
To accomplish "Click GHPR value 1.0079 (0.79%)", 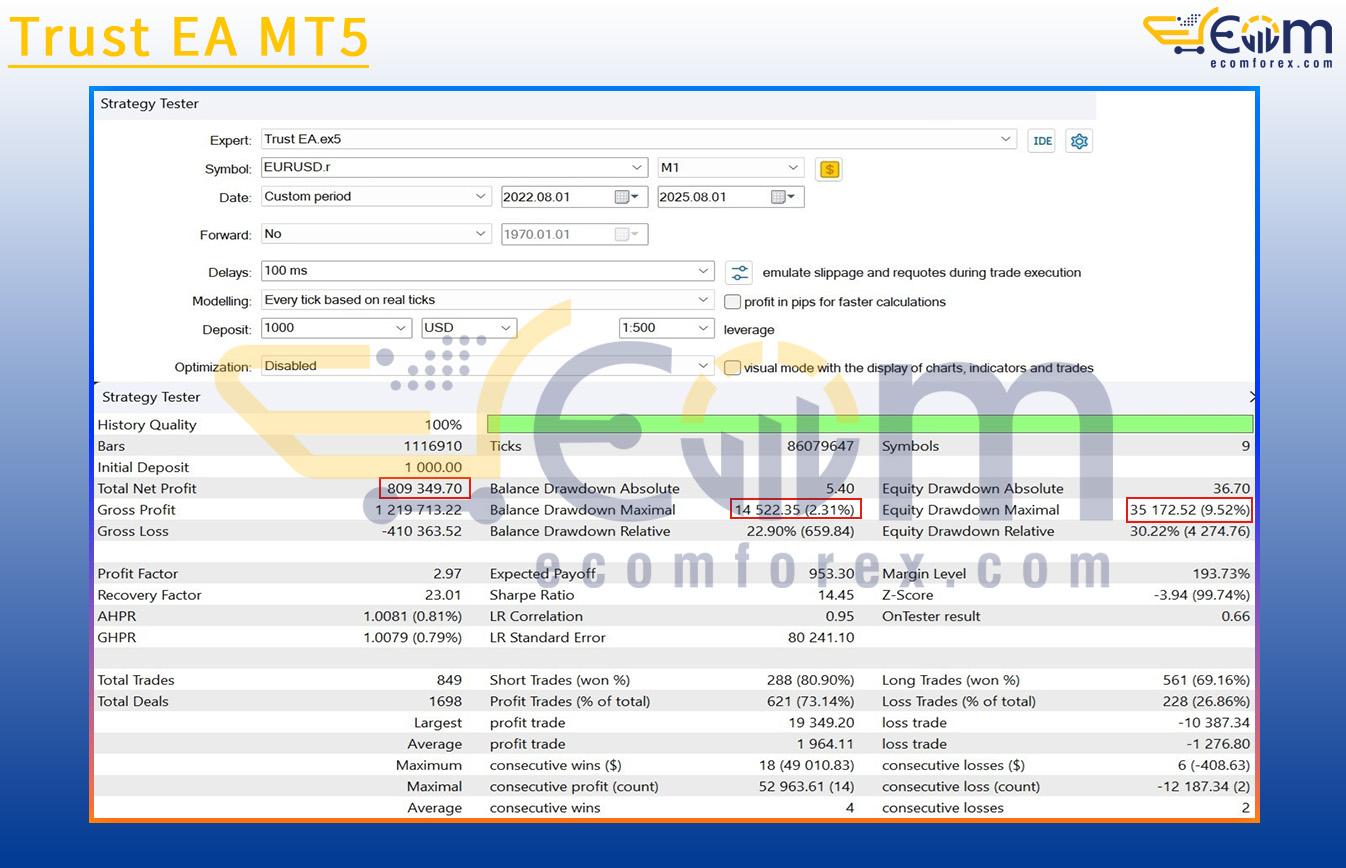I will tap(413, 637).
